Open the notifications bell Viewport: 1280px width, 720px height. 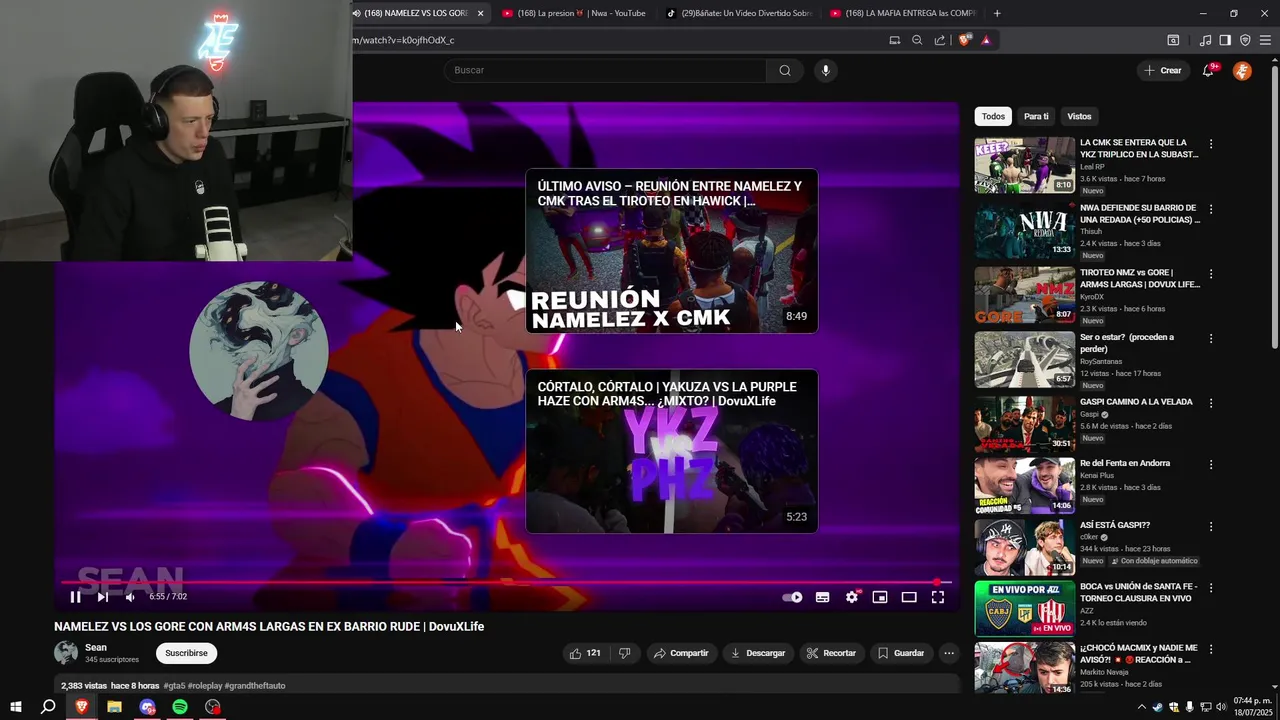[1208, 70]
